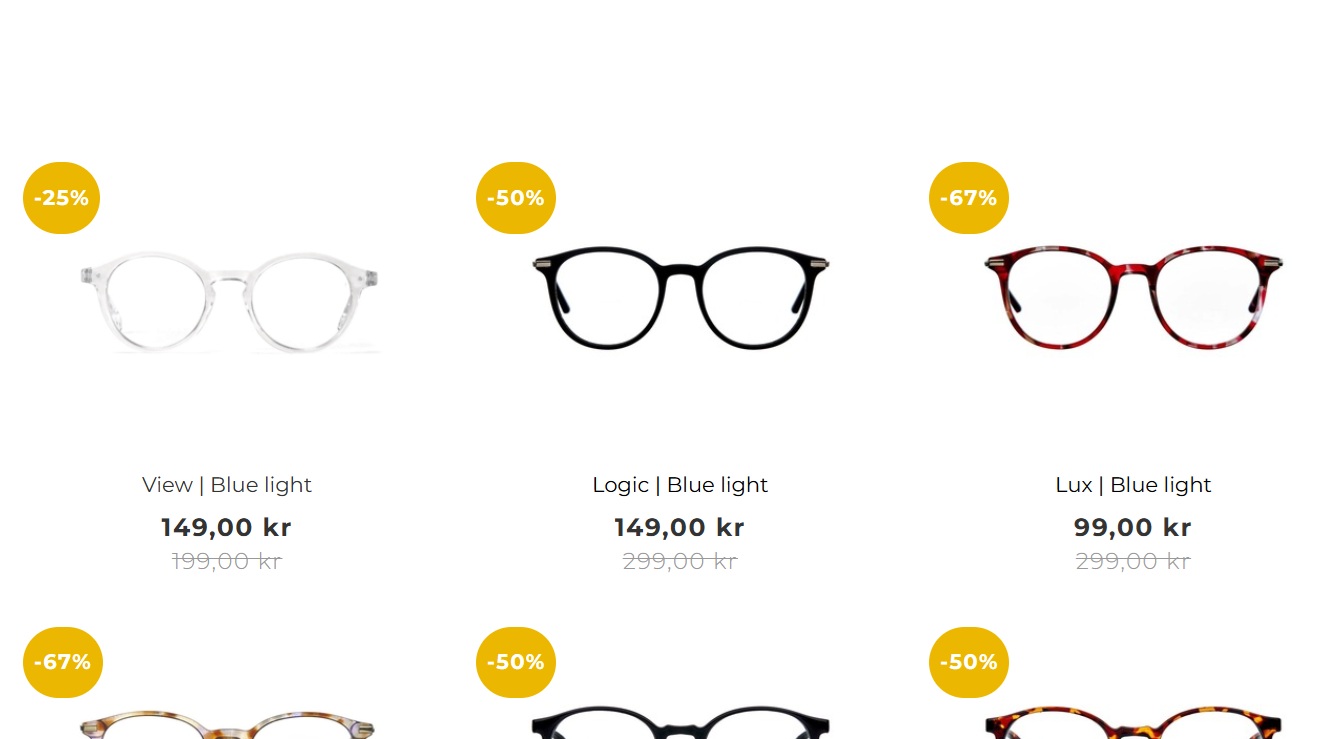Image resolution: width=1341 pixels, height=739 pixels.
Task: Click the -67% badge above Lux glasses
Action: point(969,198)
